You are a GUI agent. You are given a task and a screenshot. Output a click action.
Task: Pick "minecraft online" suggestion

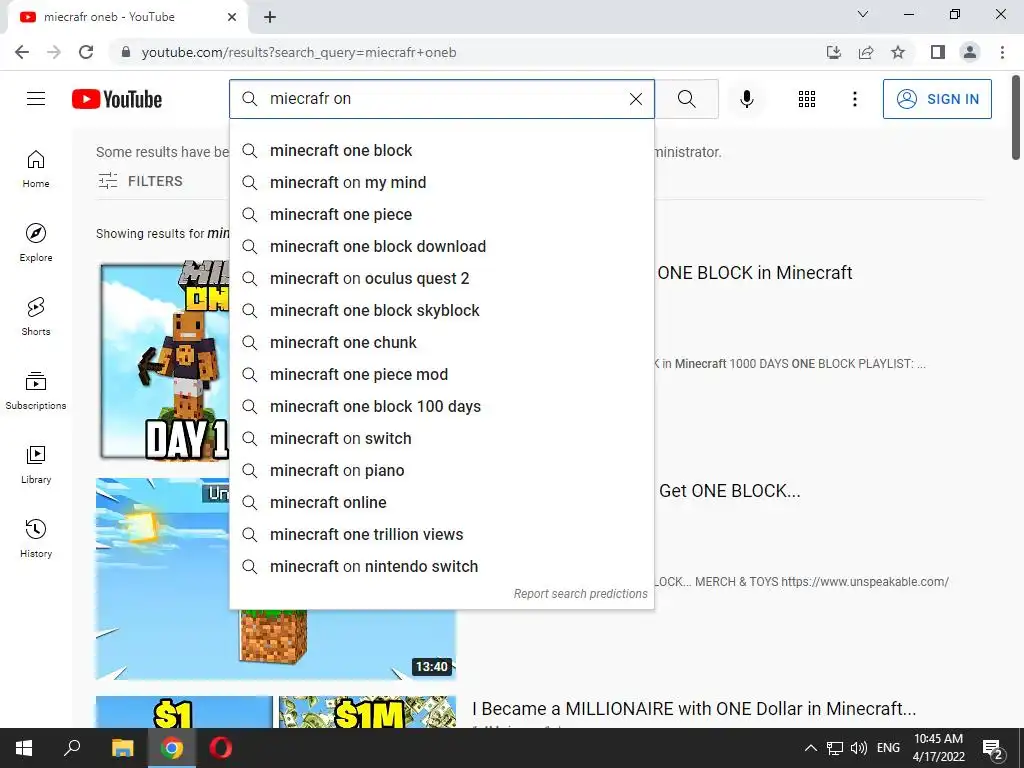click(441, 502)
